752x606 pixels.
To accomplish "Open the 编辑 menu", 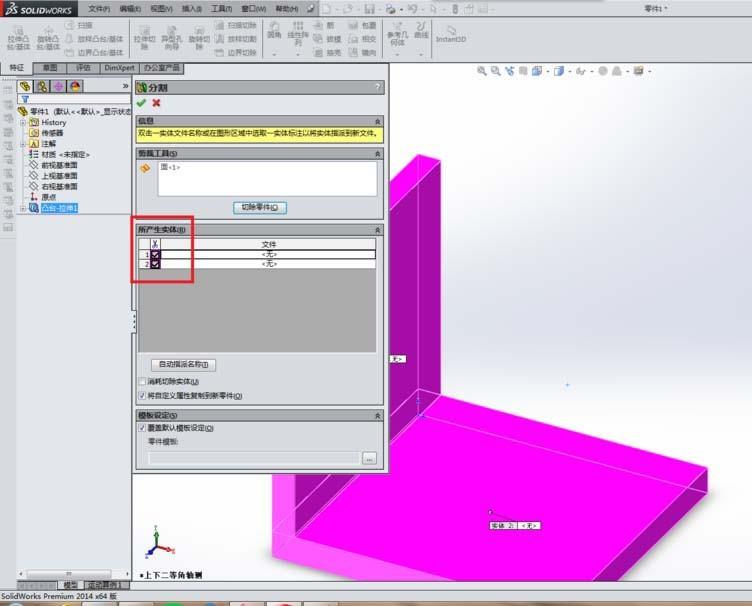I will pyautogui.click(x=130, y=9).
